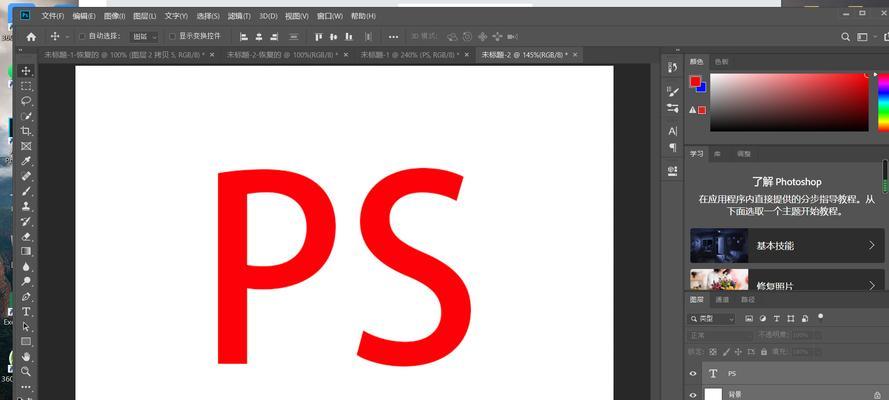889x400 pixels.
Task: Select the Spot Healing Brush tool
Action: pyautogui.click(x=26, y=176)
